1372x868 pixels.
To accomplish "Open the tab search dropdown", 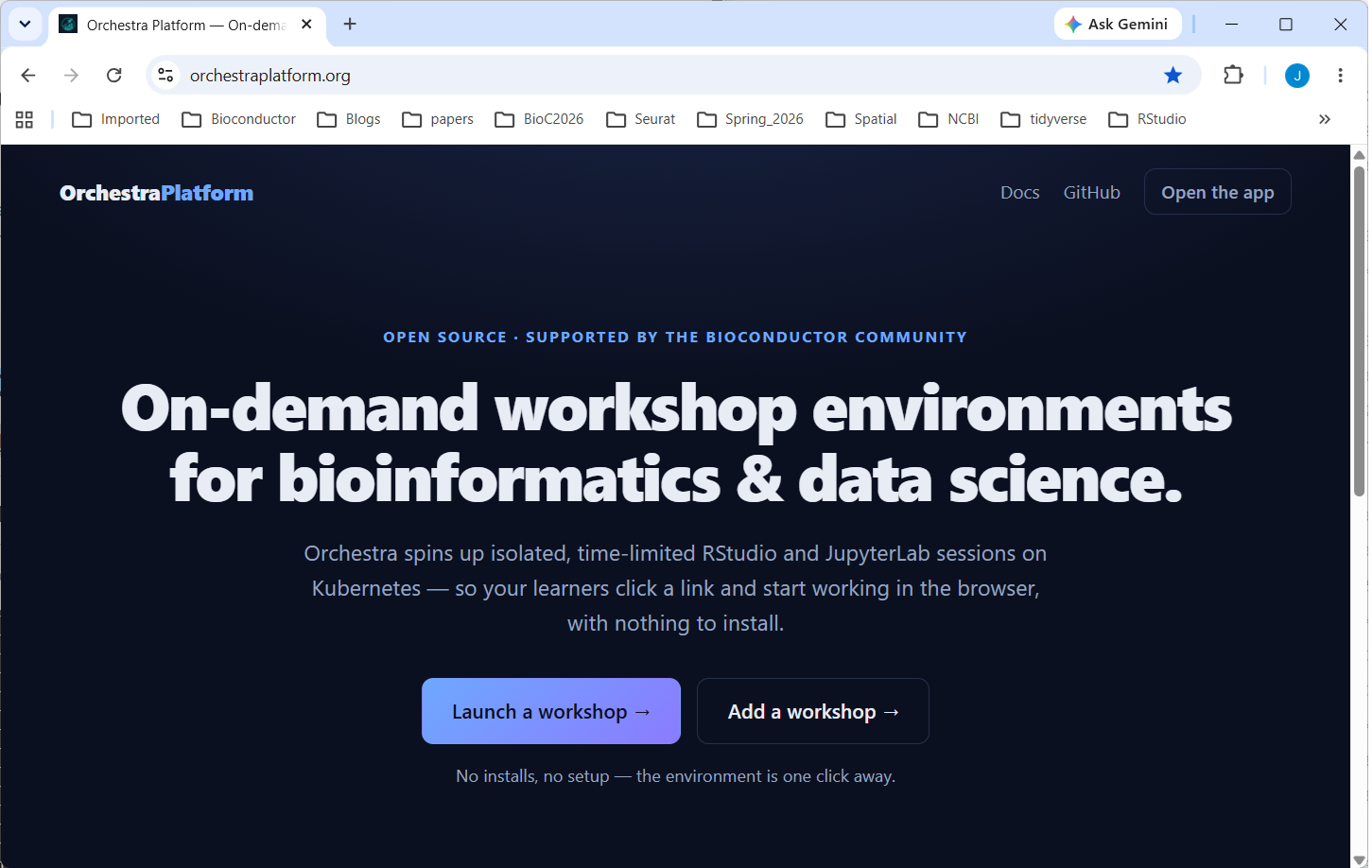I will click(x=26, y=25).
